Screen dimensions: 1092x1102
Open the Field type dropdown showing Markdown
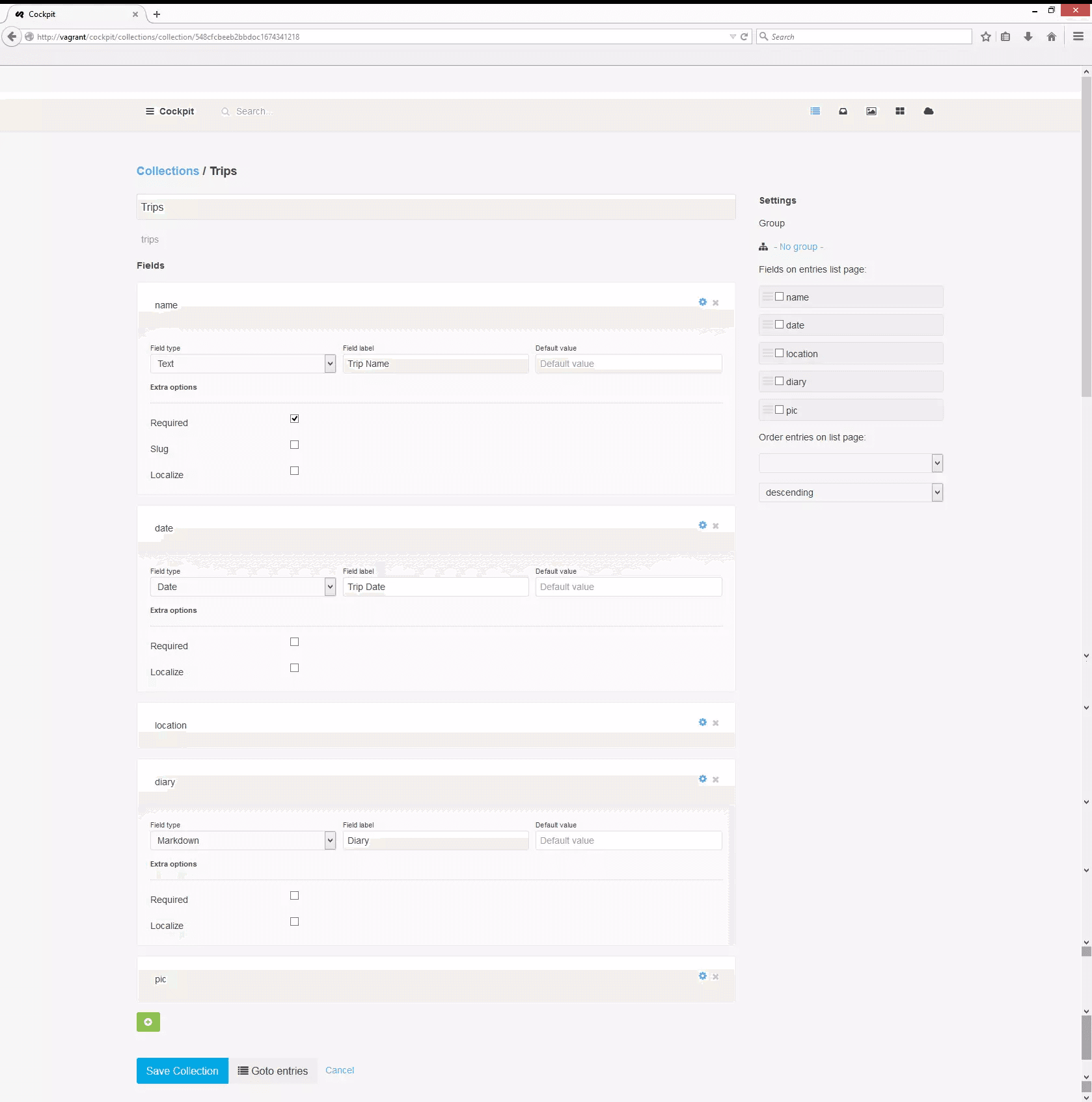click(242, 840)
